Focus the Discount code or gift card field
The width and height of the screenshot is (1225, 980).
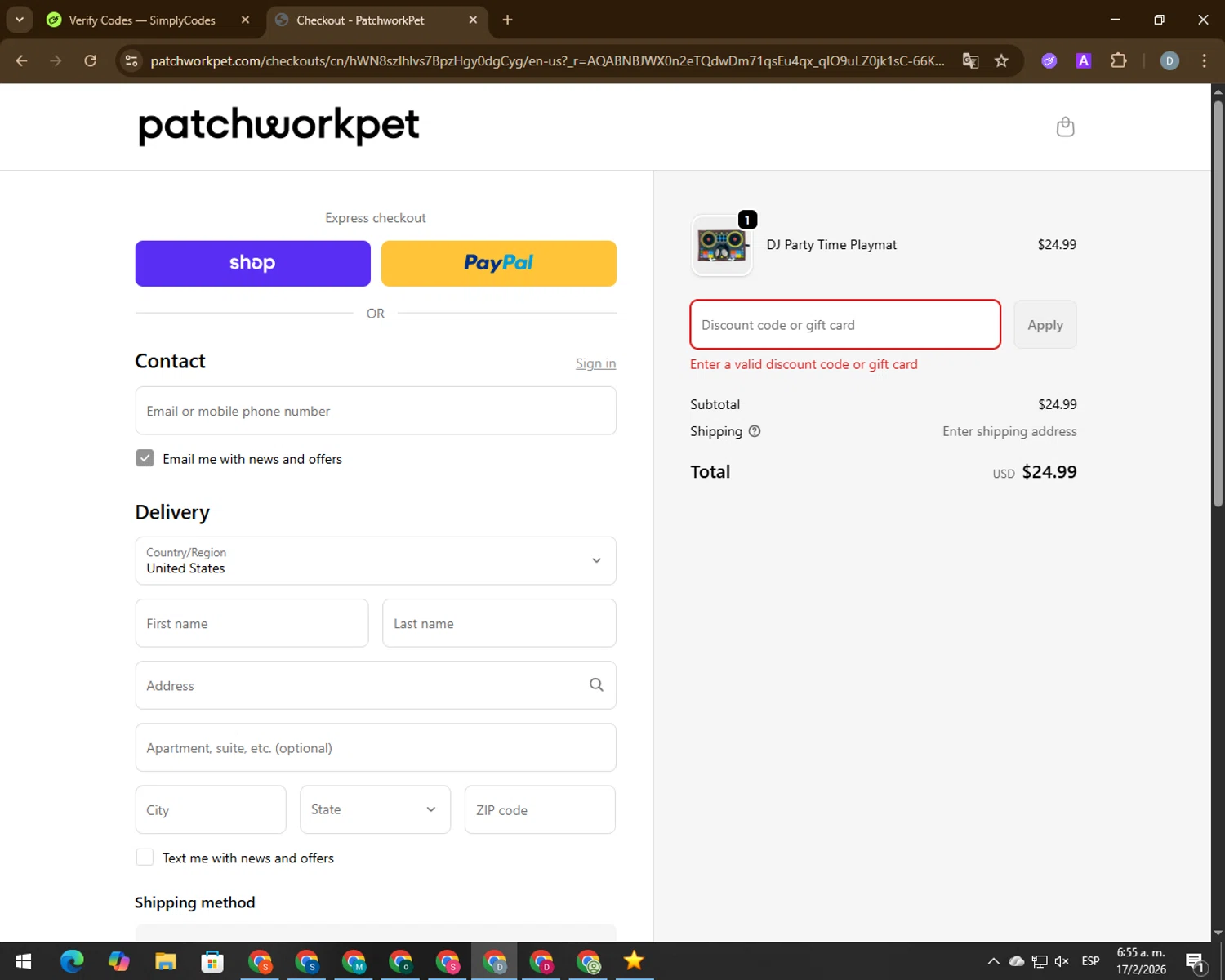[x=845, y=324]
